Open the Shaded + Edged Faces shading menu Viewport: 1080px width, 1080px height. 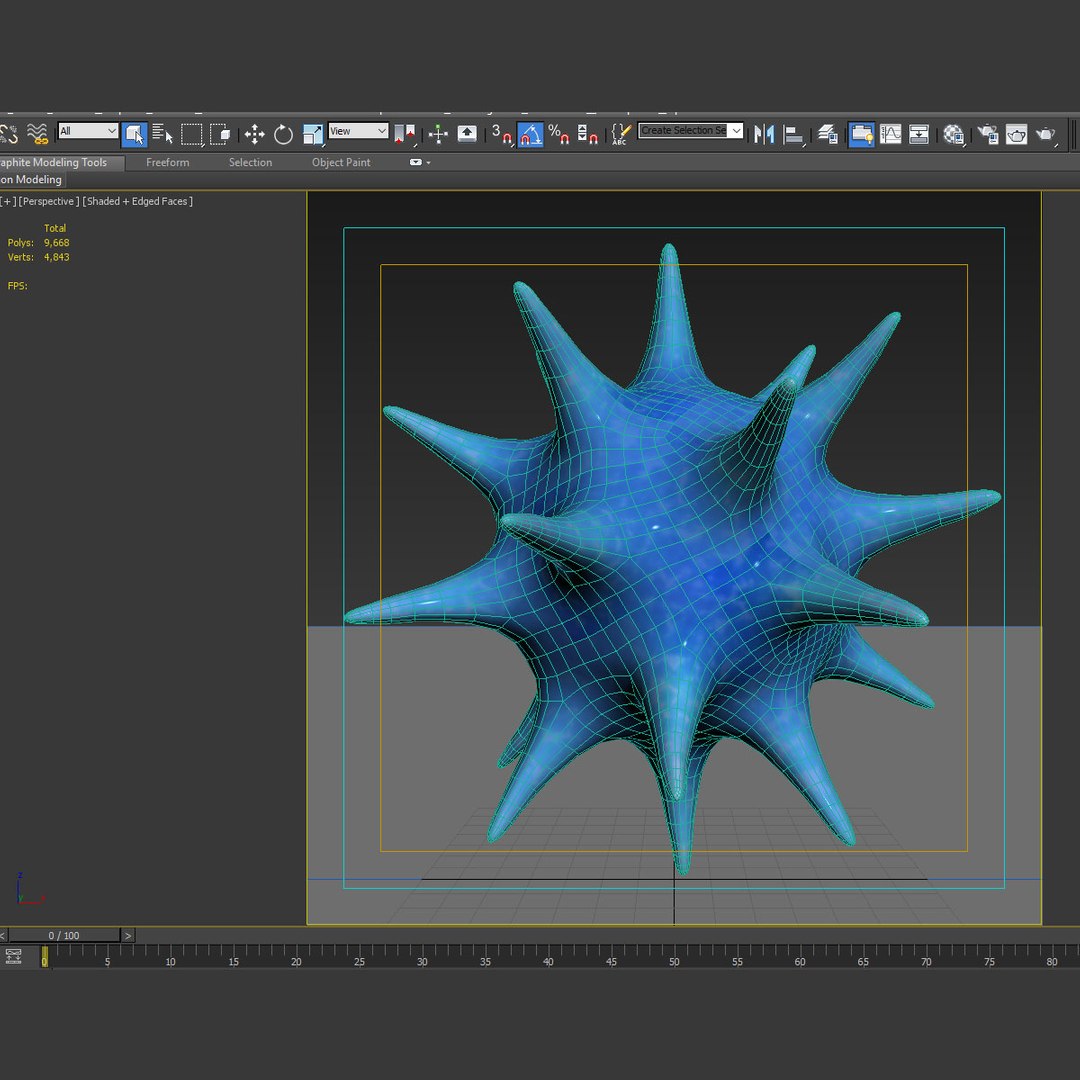click(138, 201)
